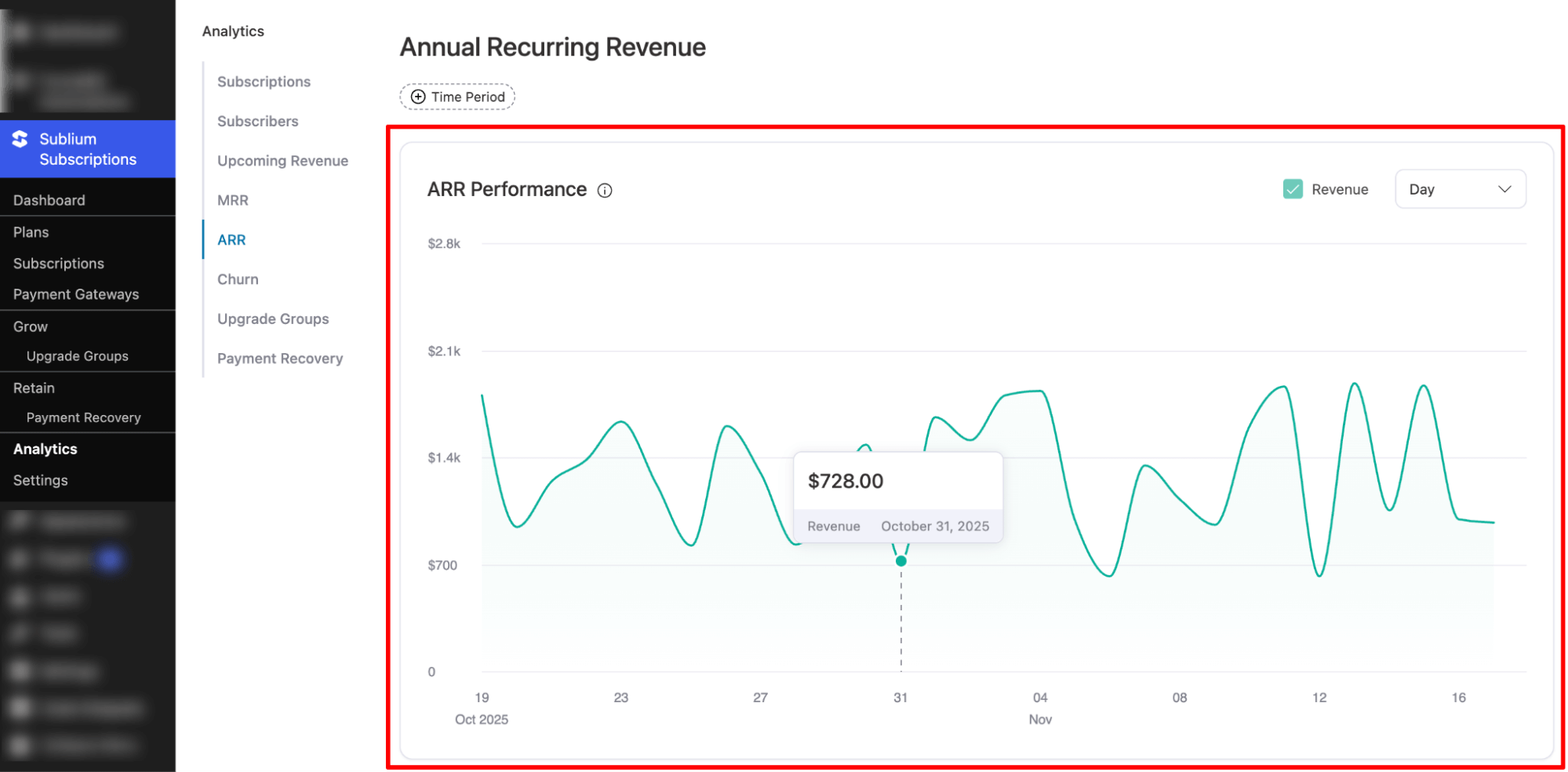Open Upgrade Groups in the Analytics panel
This screenshot has width=1568, height=772.
272,319
